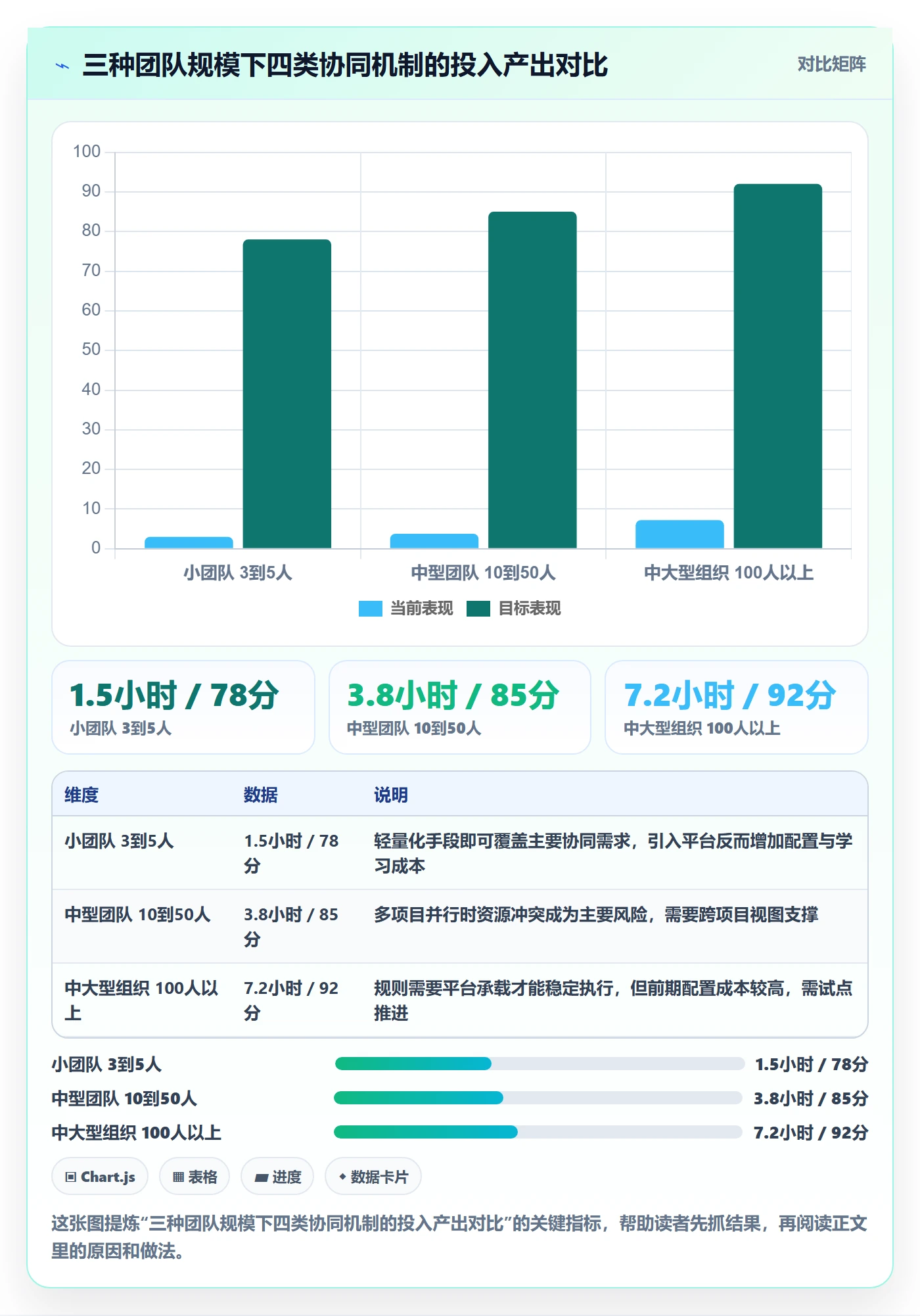Select the 表格 tag chip
This screenshot has height=1316, width=920.
[195, 1177]
